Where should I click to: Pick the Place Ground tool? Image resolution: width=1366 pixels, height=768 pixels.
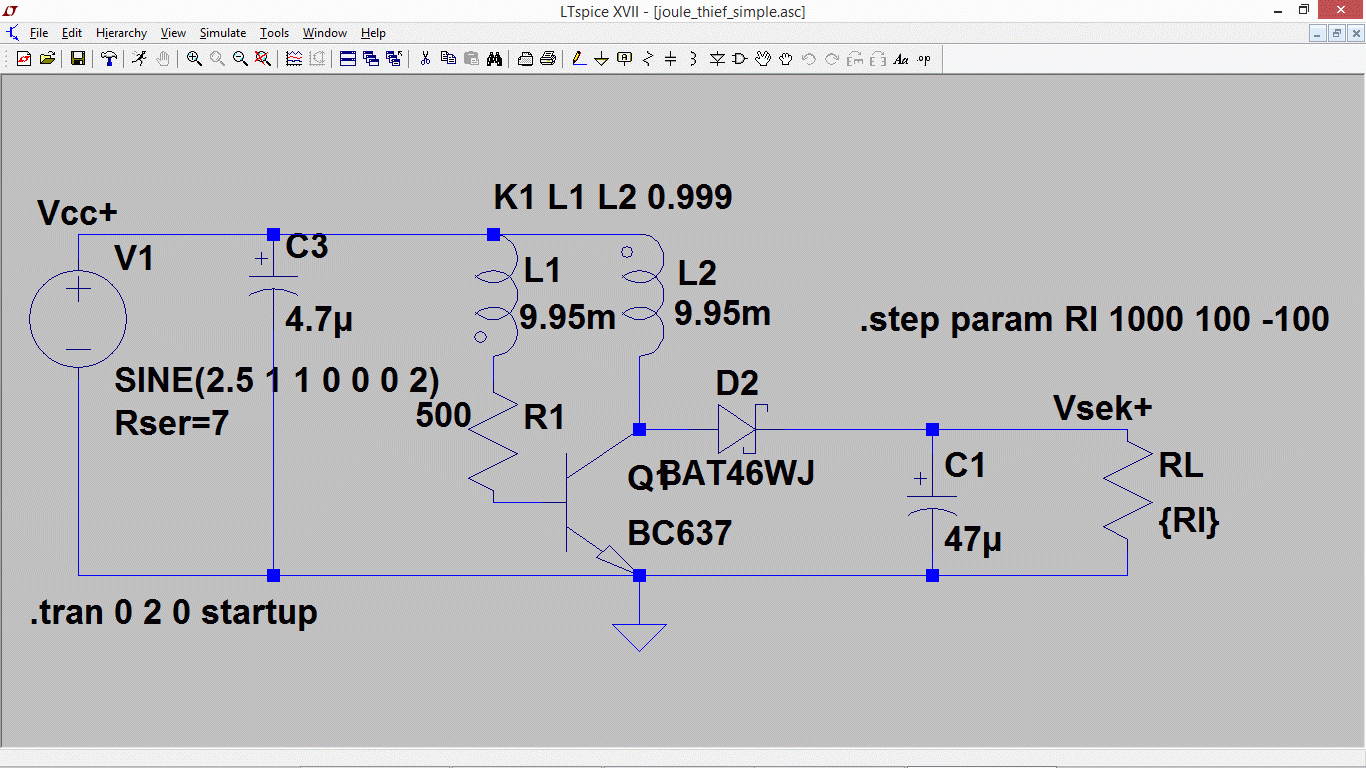pyautogui.click(x=601, y=59)
